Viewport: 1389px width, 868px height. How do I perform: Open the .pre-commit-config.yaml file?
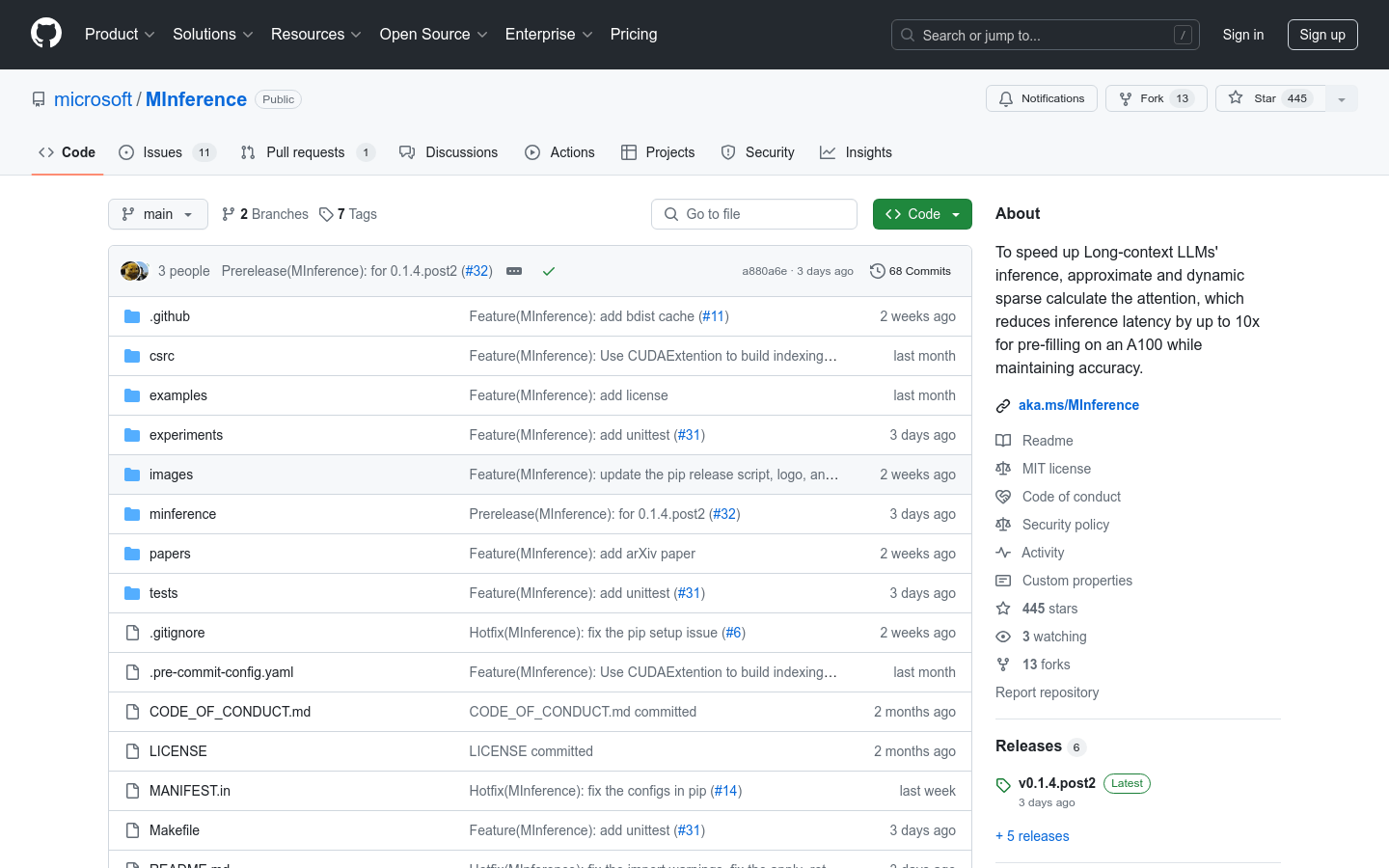point(221,672)
